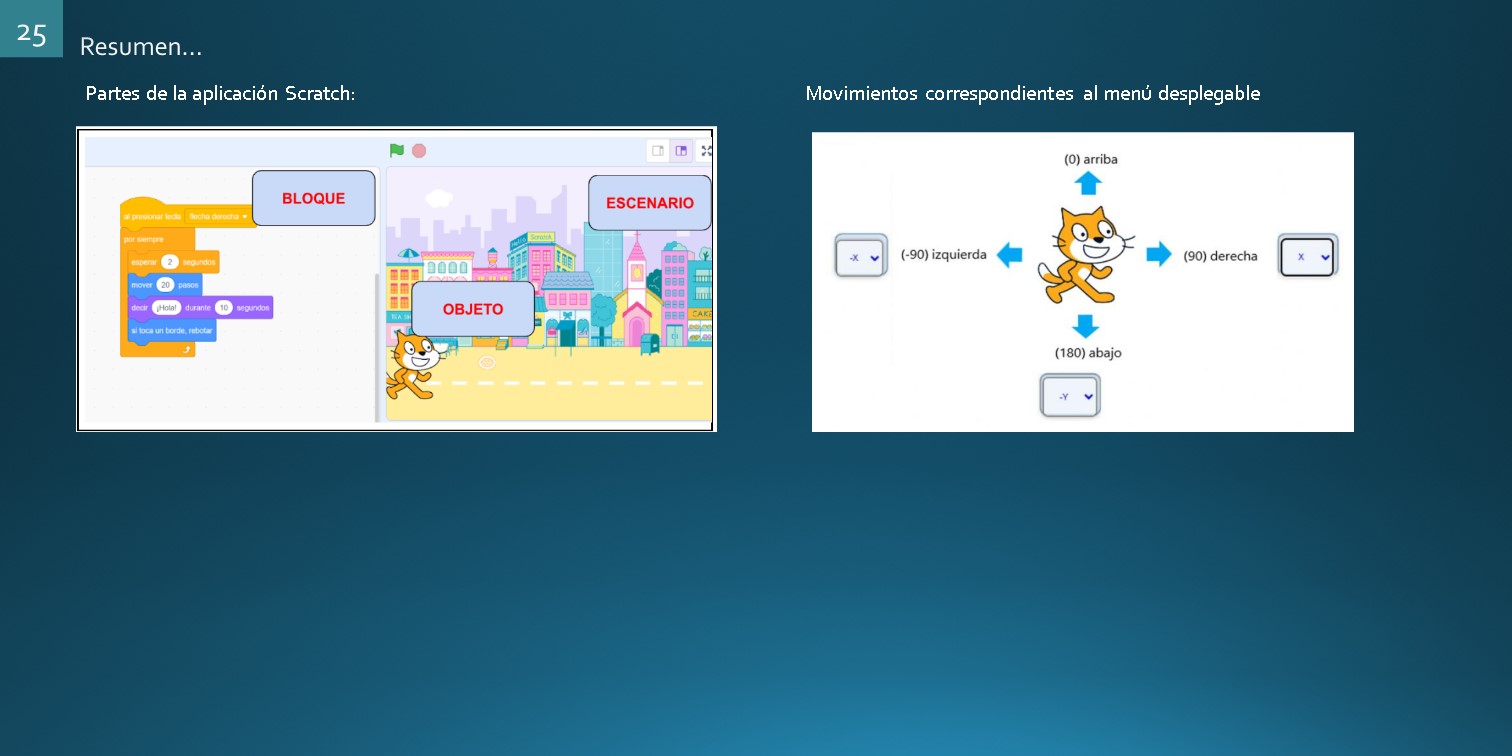The image size is (1512, 756).
Task: Select the large stage layout icon
Action: coord(682,151)
